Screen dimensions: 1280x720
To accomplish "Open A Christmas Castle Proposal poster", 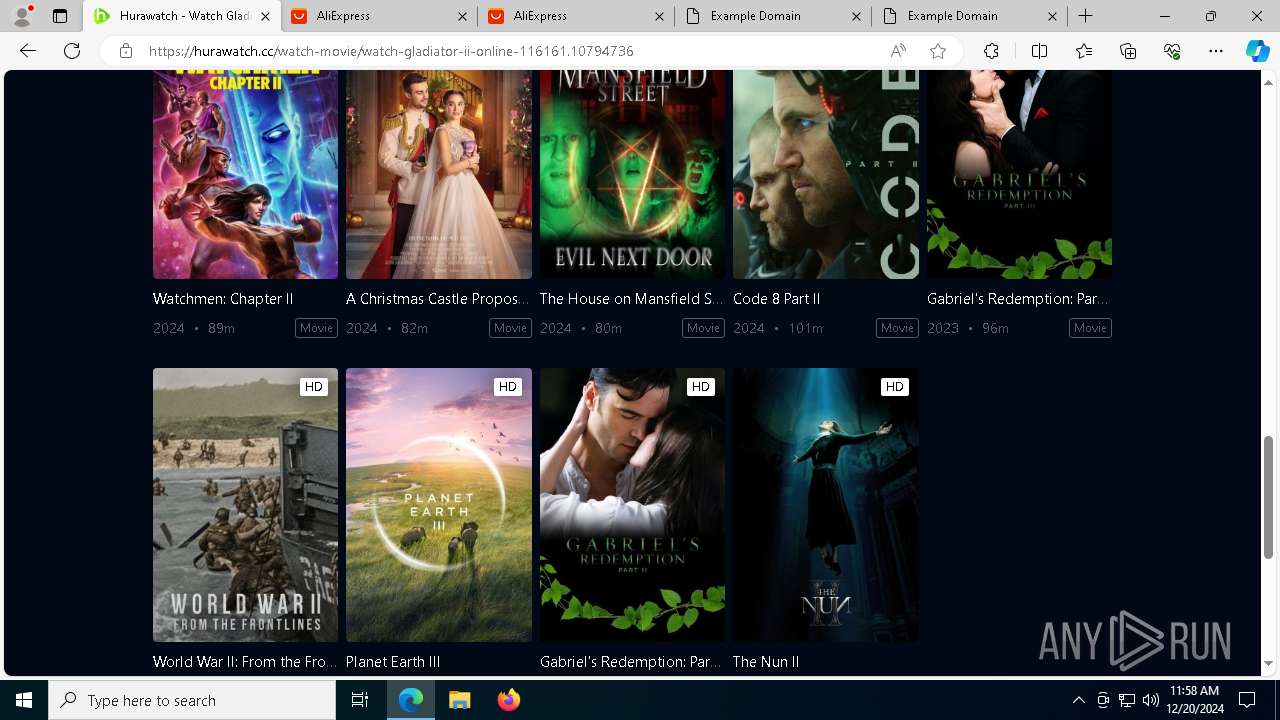I will point(439,175).
